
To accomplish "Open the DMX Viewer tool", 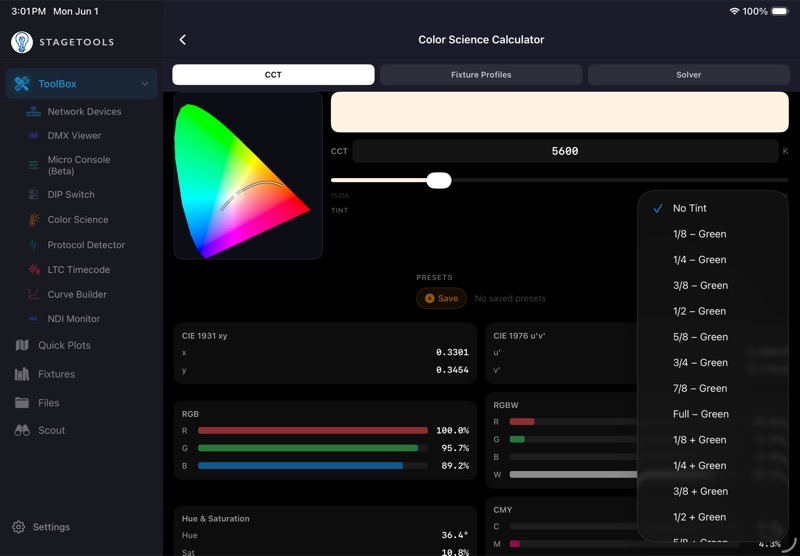I will point(82,136).
